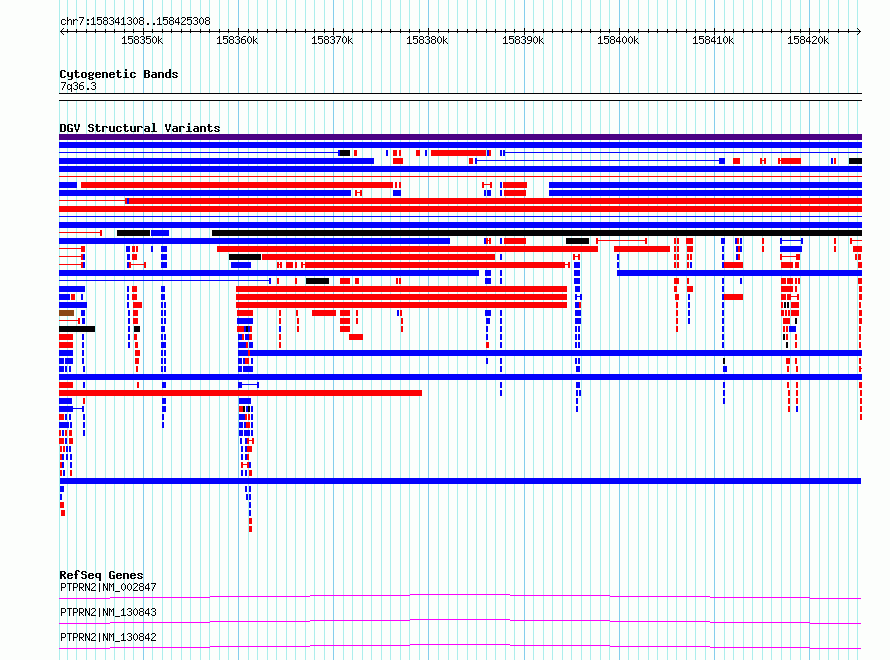890x660 pixels.
Task: Select the small brown variant feature
Action: [x=66, y=313]
